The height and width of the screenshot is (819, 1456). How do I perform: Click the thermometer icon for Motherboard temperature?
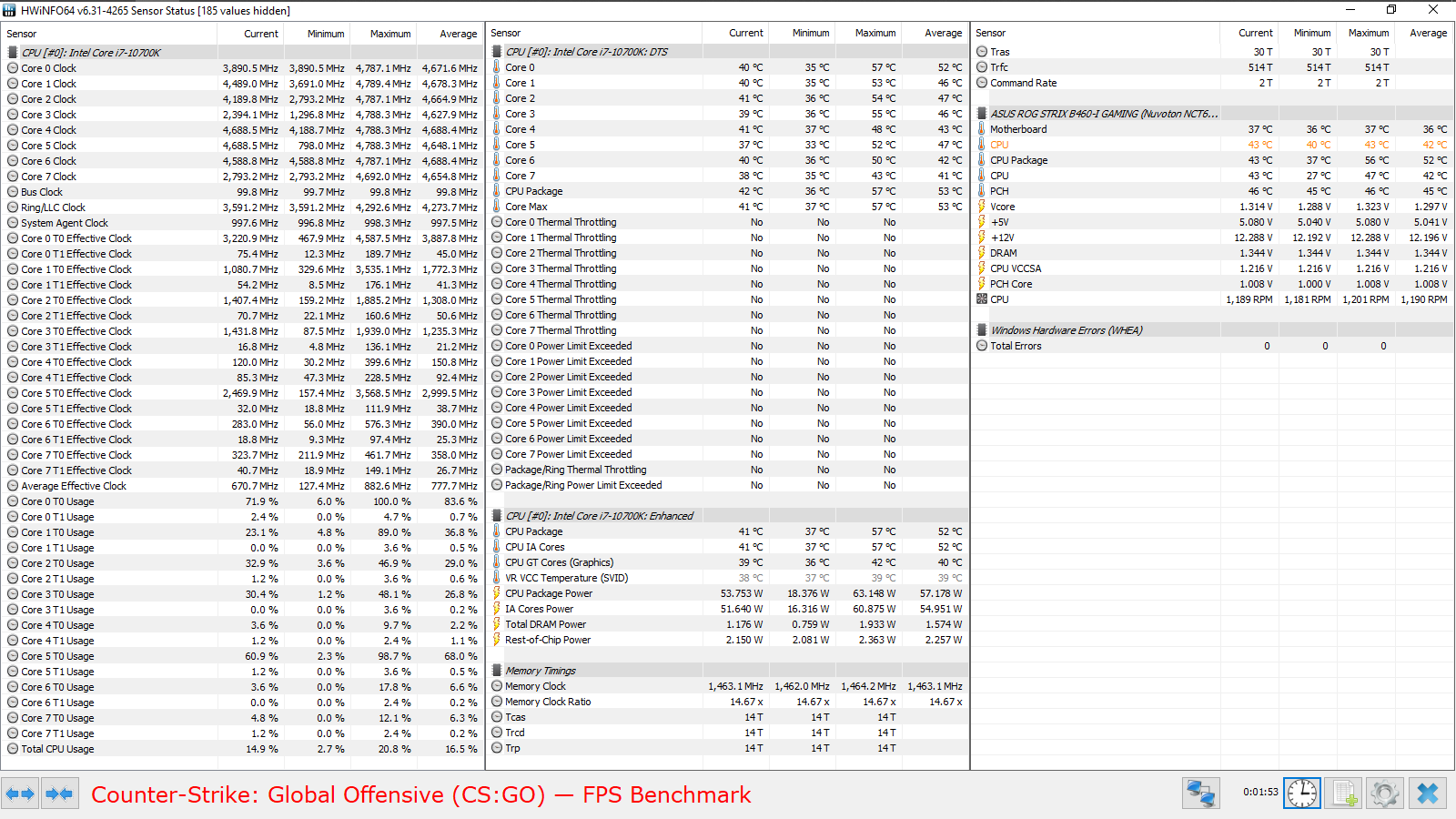982,129
